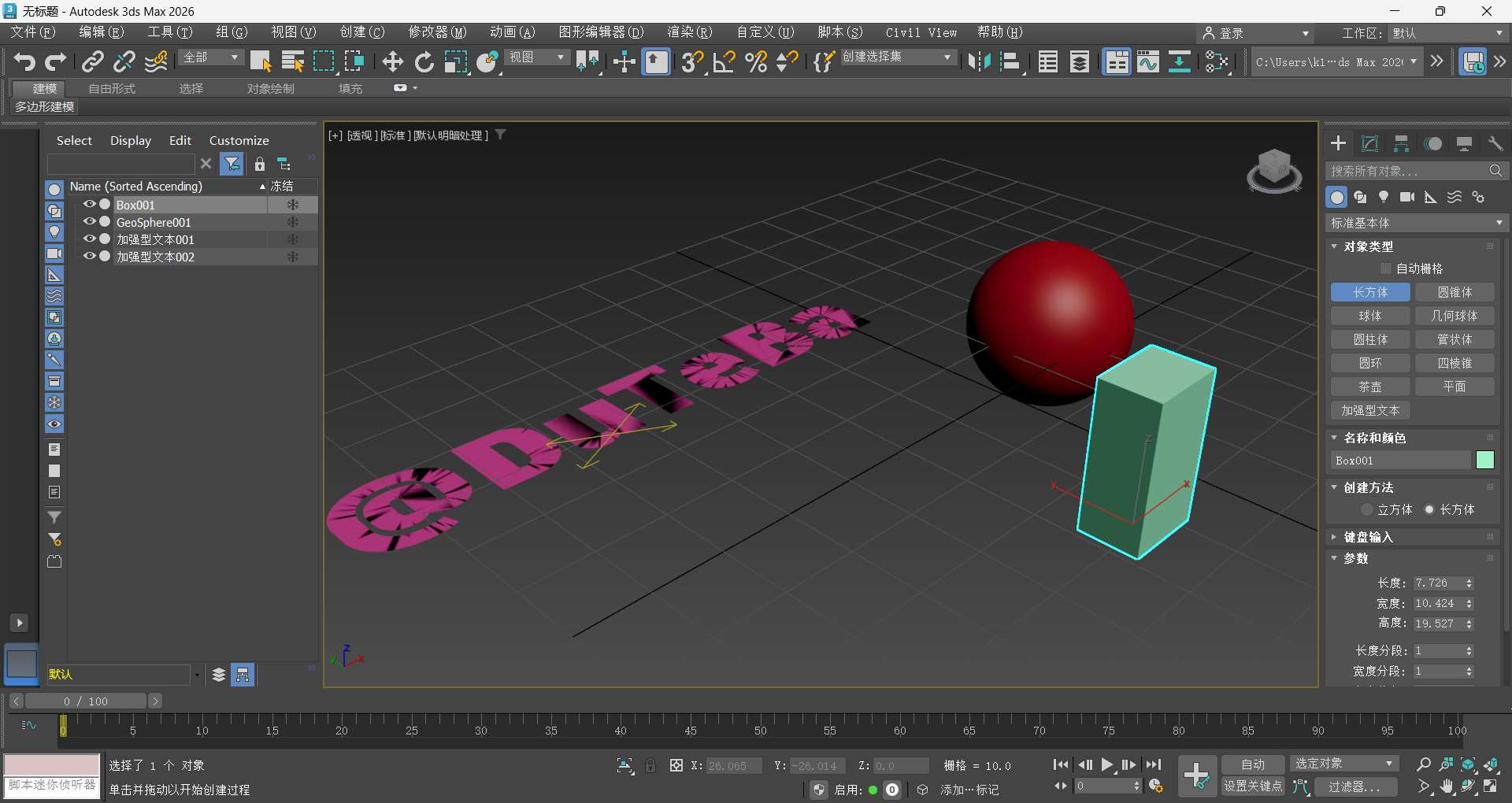Open the 选定对象 key filter dropdown
This screenshot has width=1512, height=803.
coord(1343,764)
